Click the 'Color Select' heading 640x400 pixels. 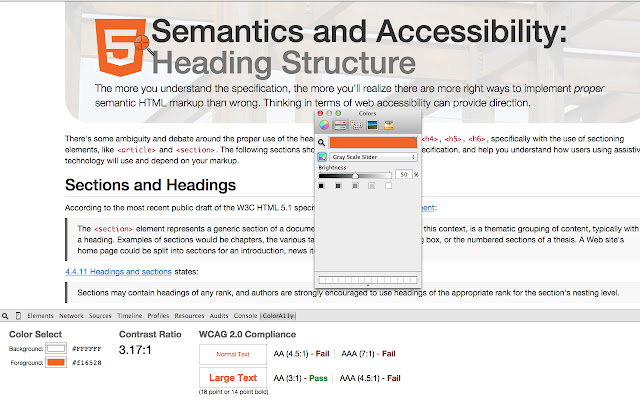36,334
